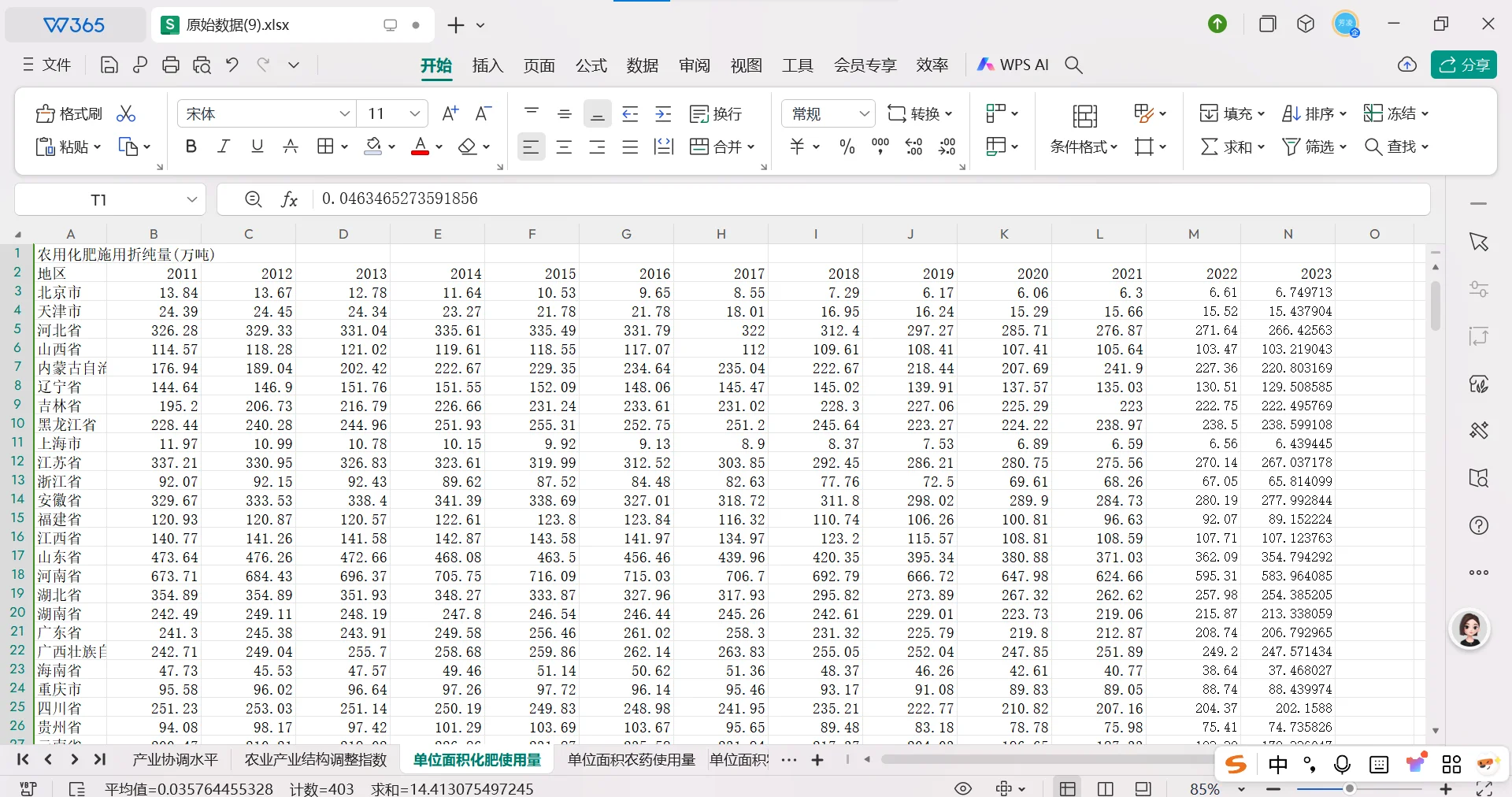The width and height of the screenshot is (1512, 797).
Task: Switch to the 视图 ribbon tab
Action: click(x=746, y=65)
